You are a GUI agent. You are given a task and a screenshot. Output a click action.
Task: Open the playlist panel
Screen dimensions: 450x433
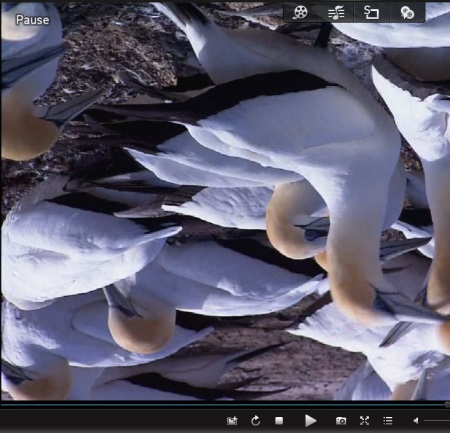(x=388, y=421)
